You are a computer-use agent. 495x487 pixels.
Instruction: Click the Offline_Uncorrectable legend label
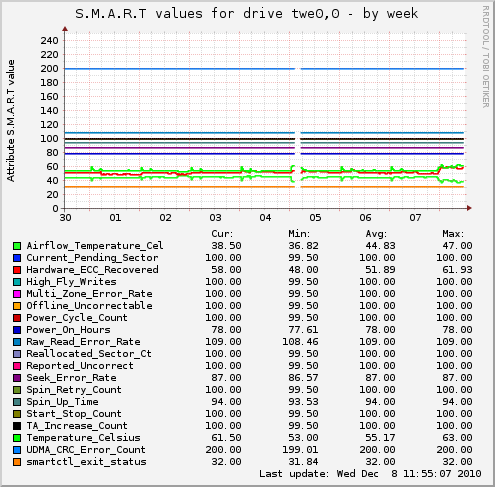tap(89, 306)
